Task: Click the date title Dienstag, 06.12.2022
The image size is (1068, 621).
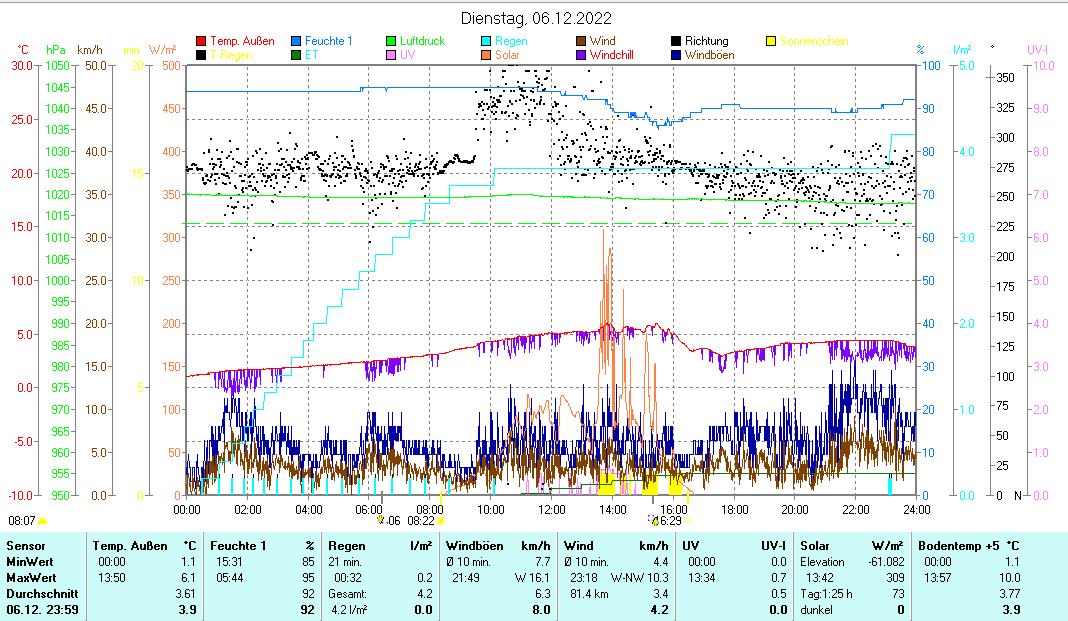Action: tap(537, 18)
